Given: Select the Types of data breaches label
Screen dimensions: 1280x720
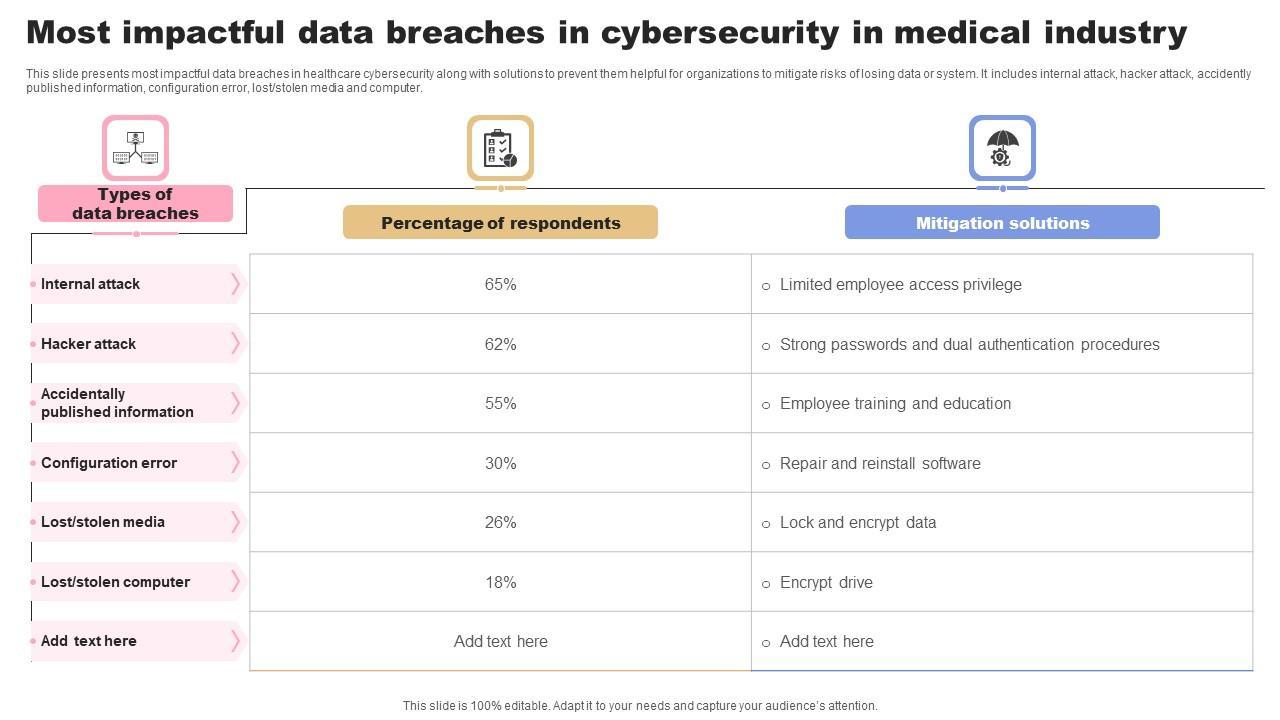Looking at the screenshot, I should click(x=135, y=204).
